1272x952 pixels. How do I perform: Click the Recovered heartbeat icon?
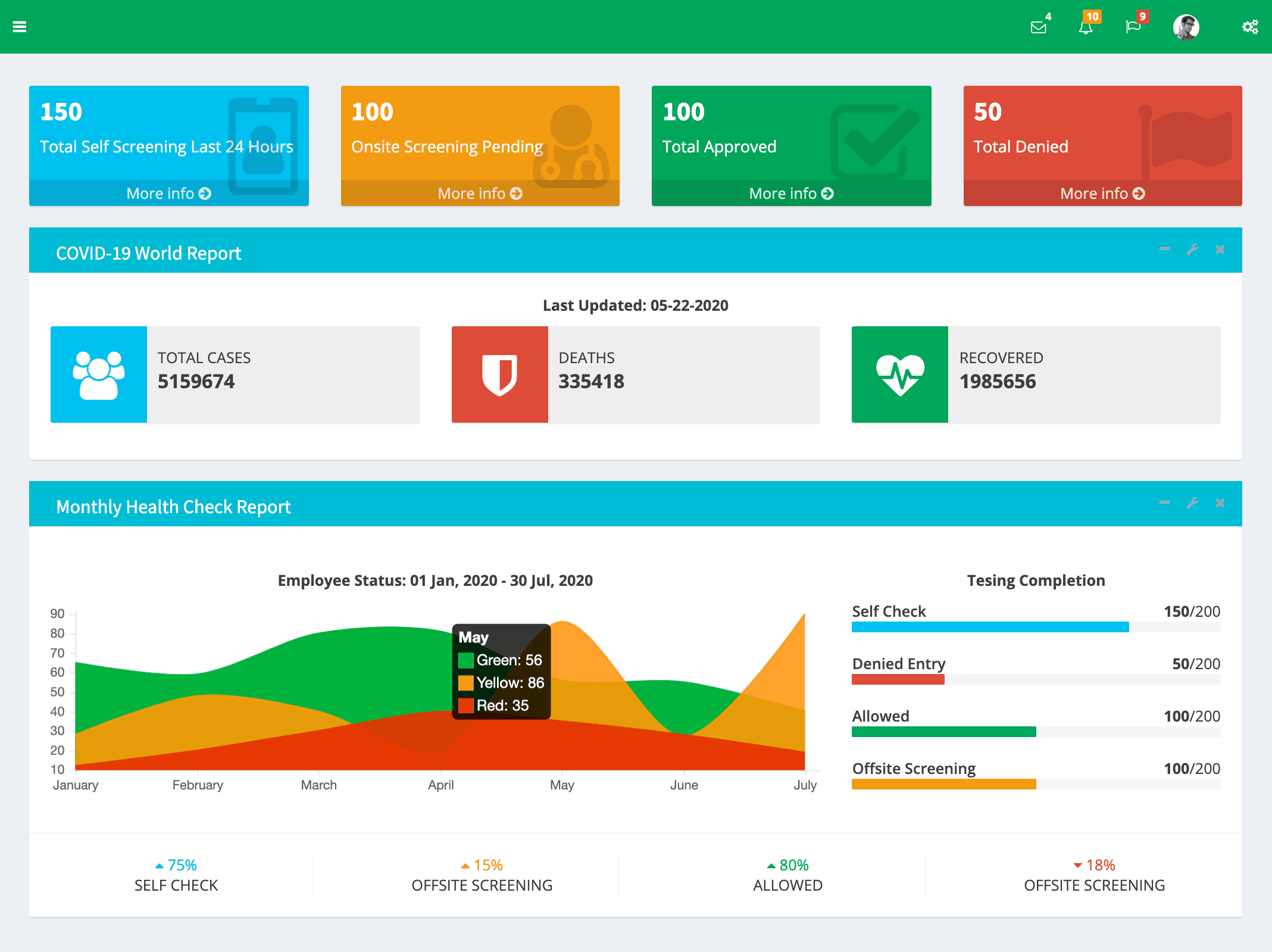coord(900,374)
